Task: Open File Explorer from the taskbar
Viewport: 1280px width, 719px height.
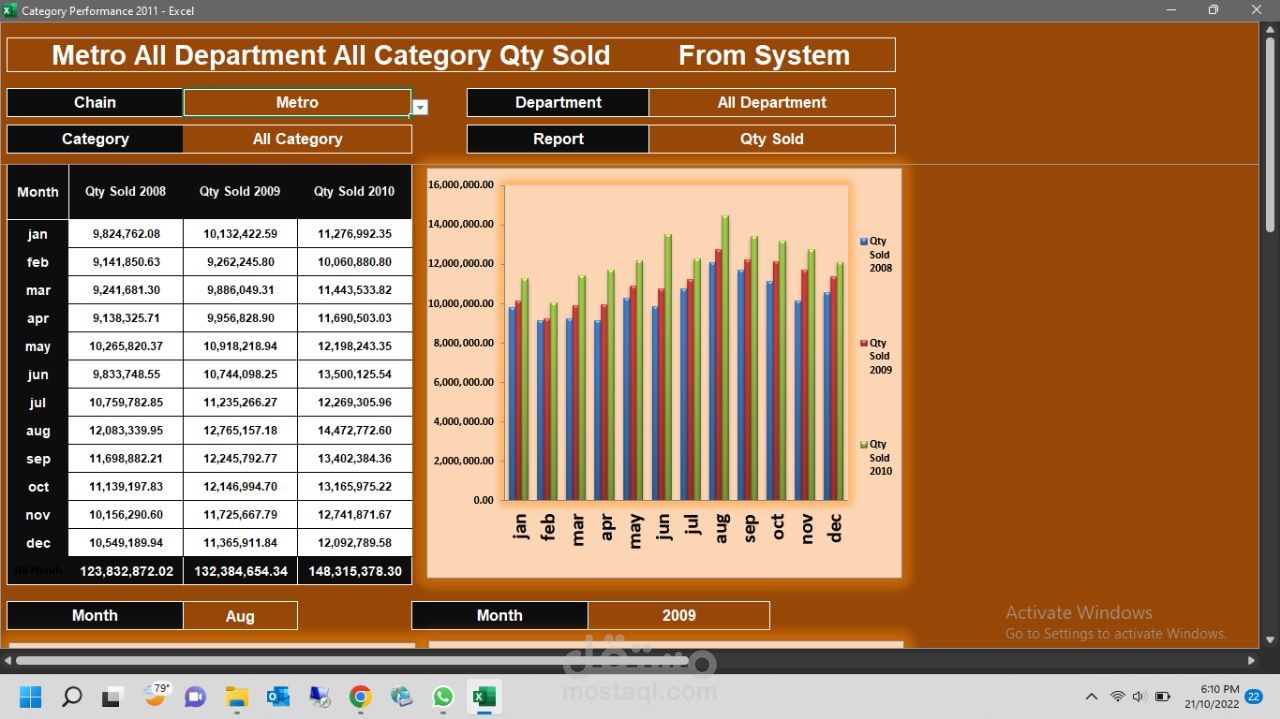Action: click(236, 696)
